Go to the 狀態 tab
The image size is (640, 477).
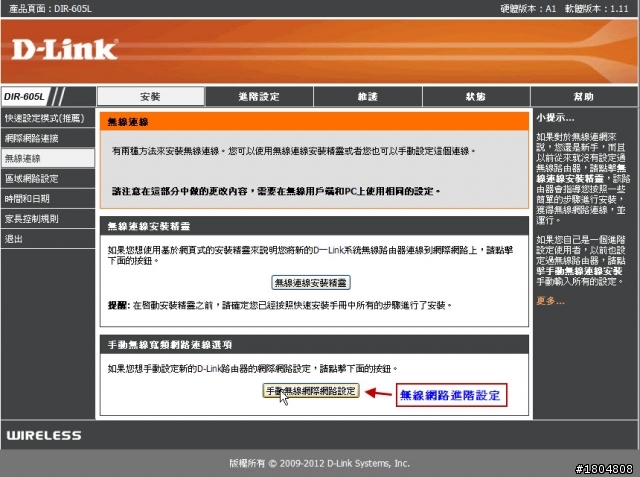click(476, 97)
